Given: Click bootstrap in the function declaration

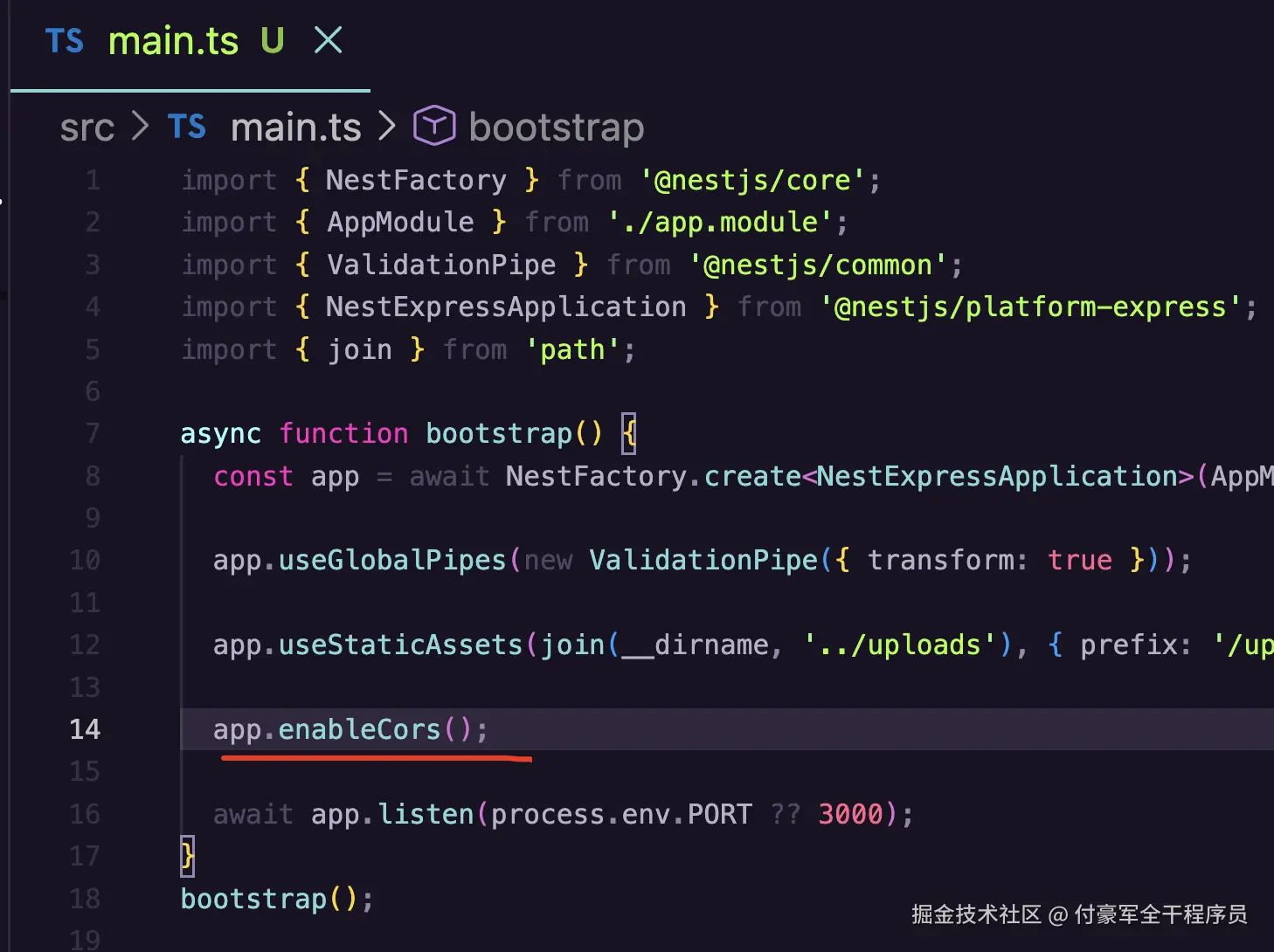Looking at the screenshot, I should click(x=499, y=433).
